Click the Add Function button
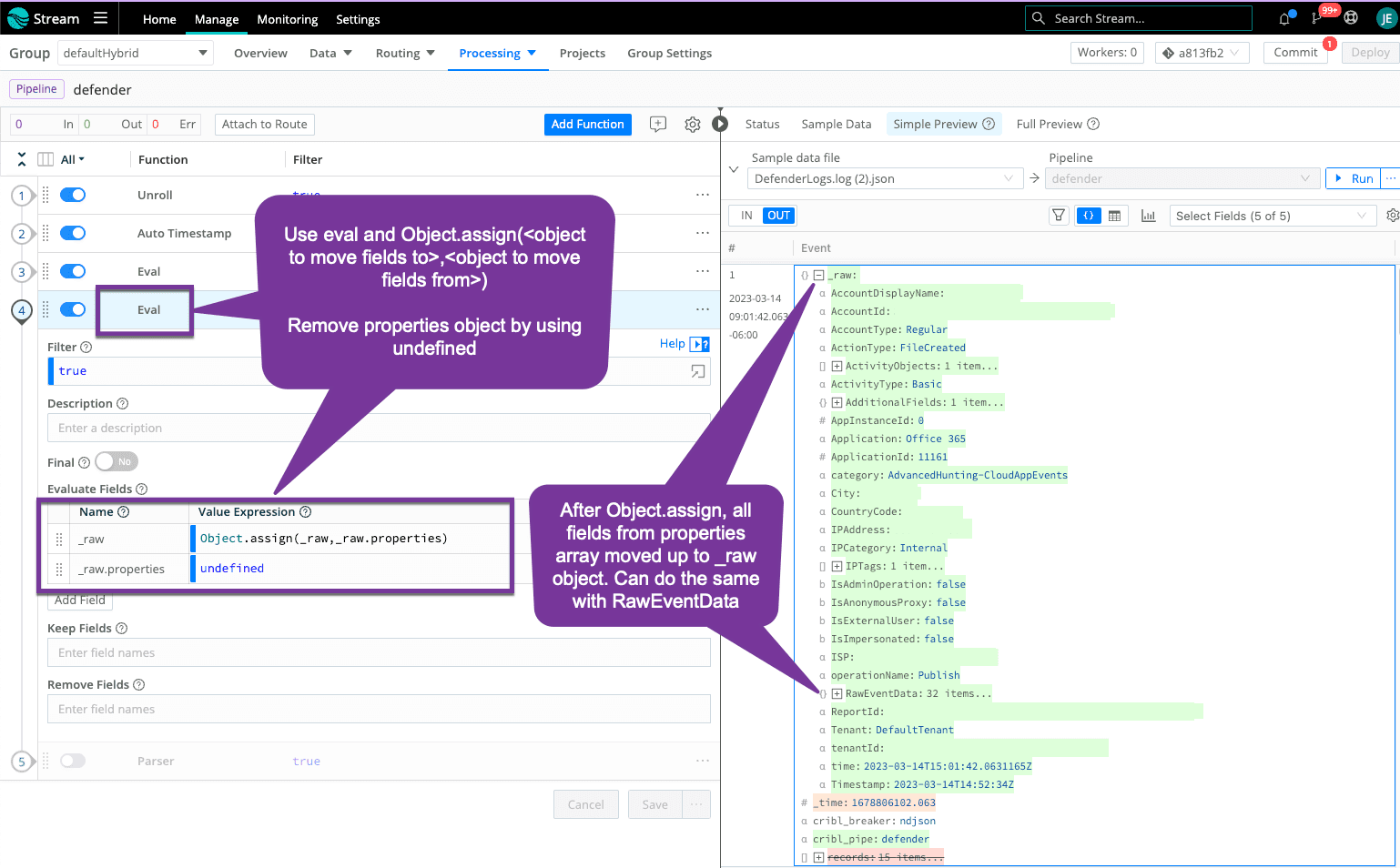 click(x=587, y=125)
